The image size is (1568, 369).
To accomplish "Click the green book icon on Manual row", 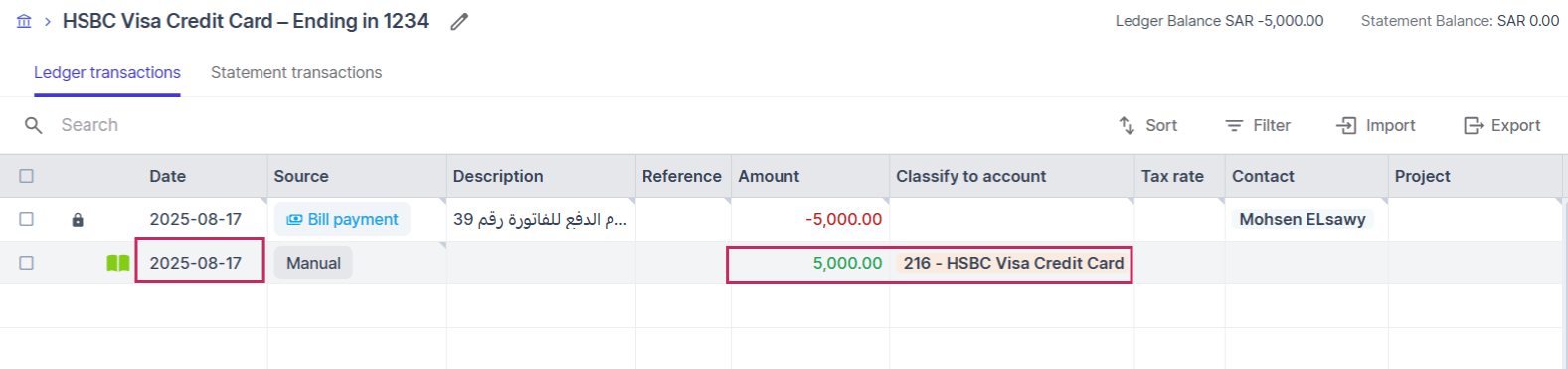I will (118, 263).
